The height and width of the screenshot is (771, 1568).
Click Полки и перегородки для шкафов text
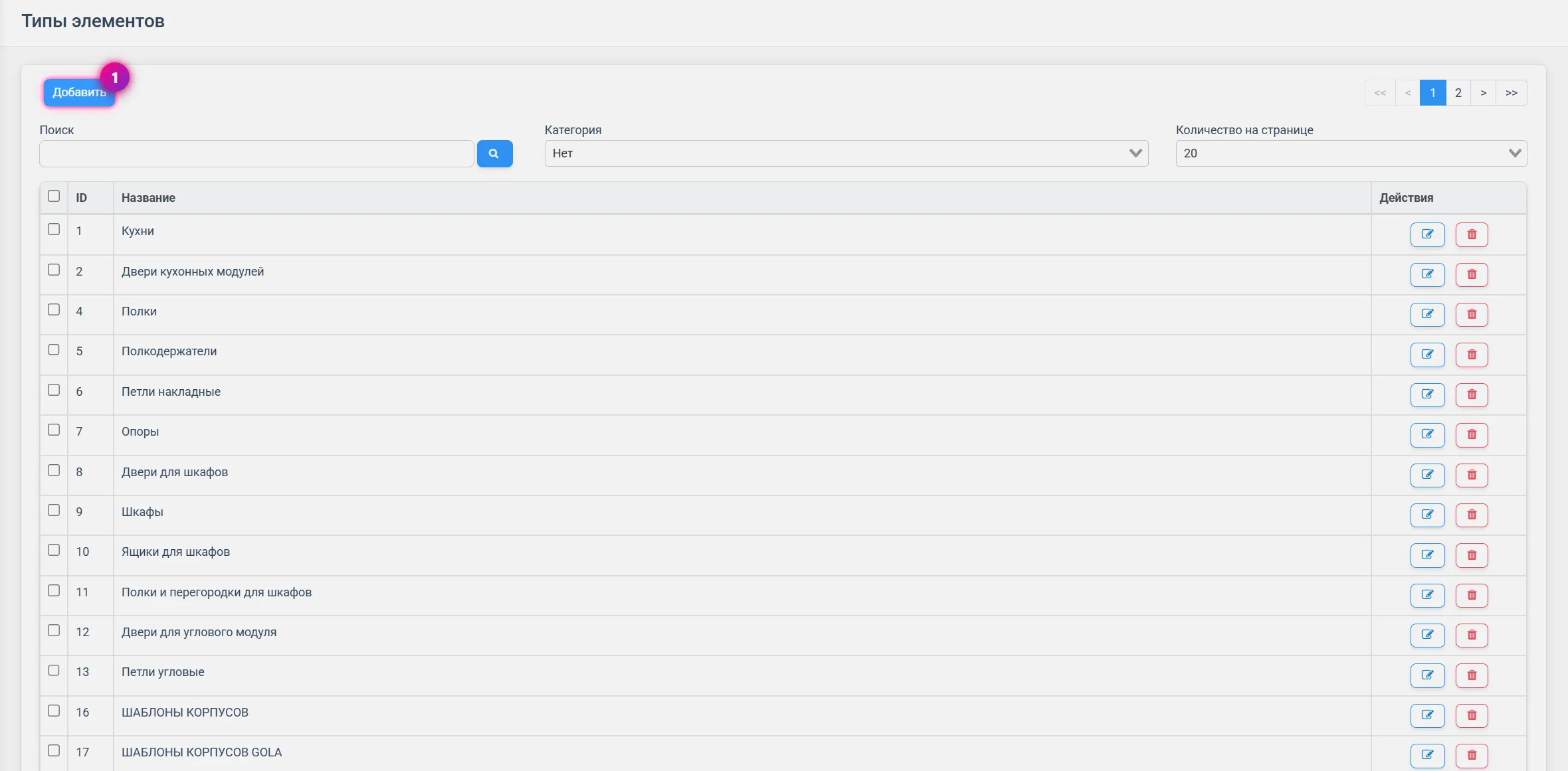[x=217, y=592]
